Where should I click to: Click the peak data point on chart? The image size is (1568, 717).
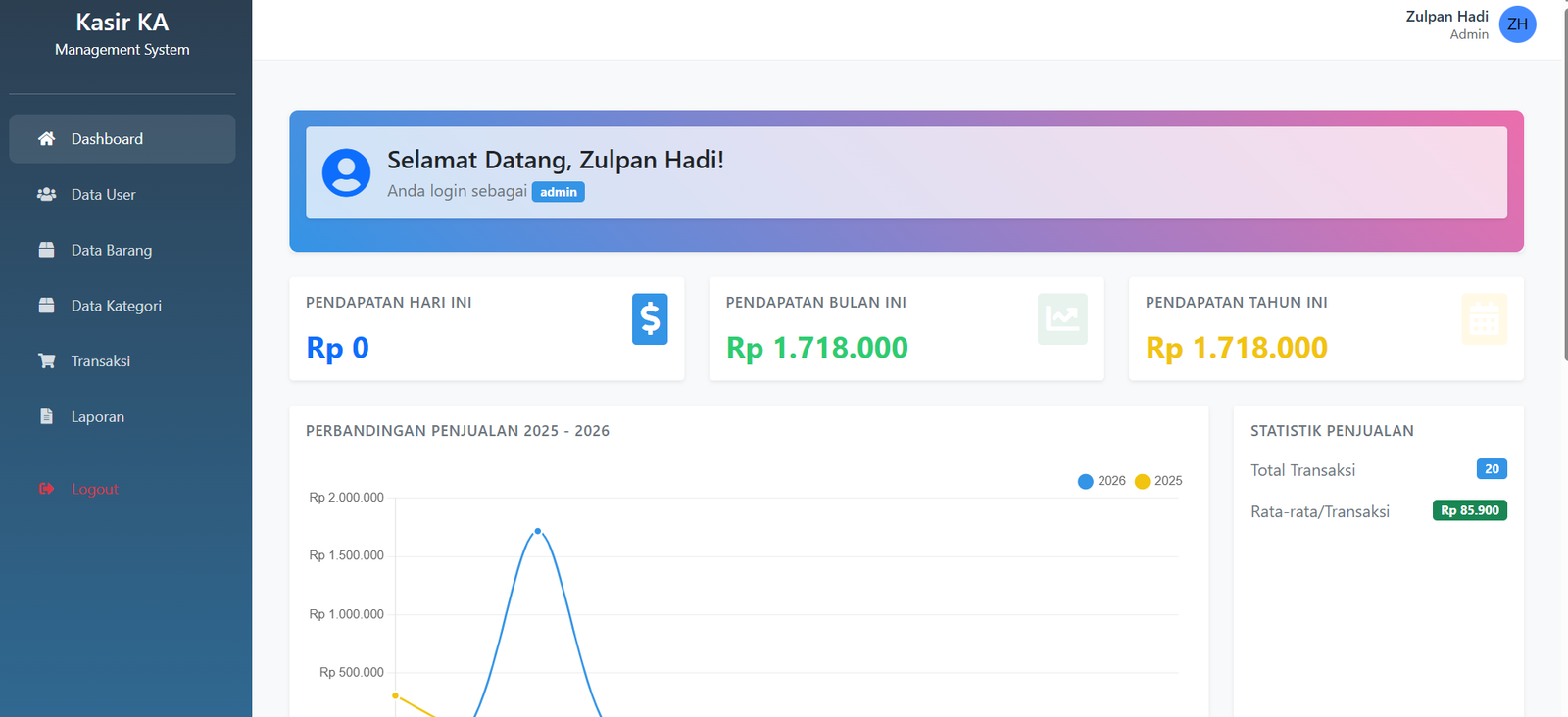(538, 531)
